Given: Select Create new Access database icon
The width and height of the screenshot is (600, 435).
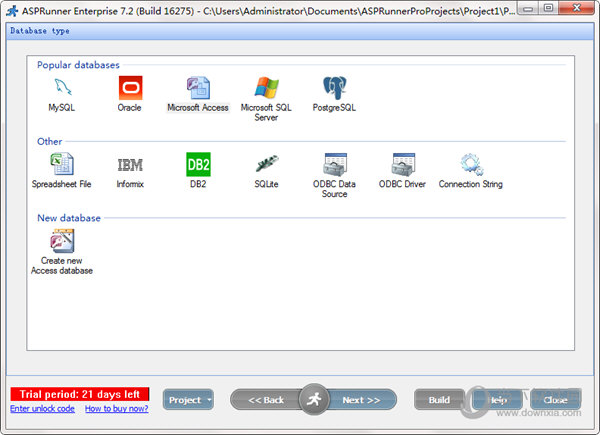Looking at the screenshot, I should click(x=62, y=241).
